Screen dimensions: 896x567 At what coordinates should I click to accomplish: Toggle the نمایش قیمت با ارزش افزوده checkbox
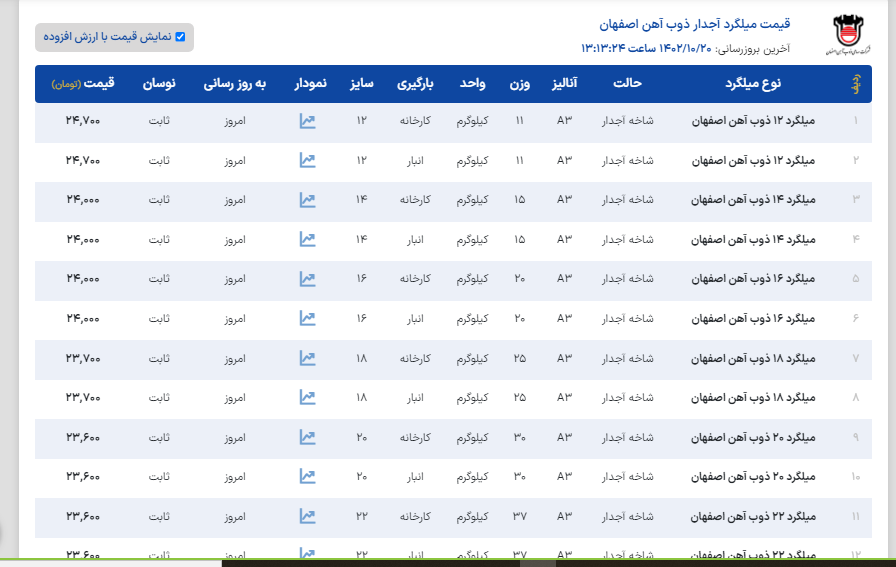coord(180,37)
